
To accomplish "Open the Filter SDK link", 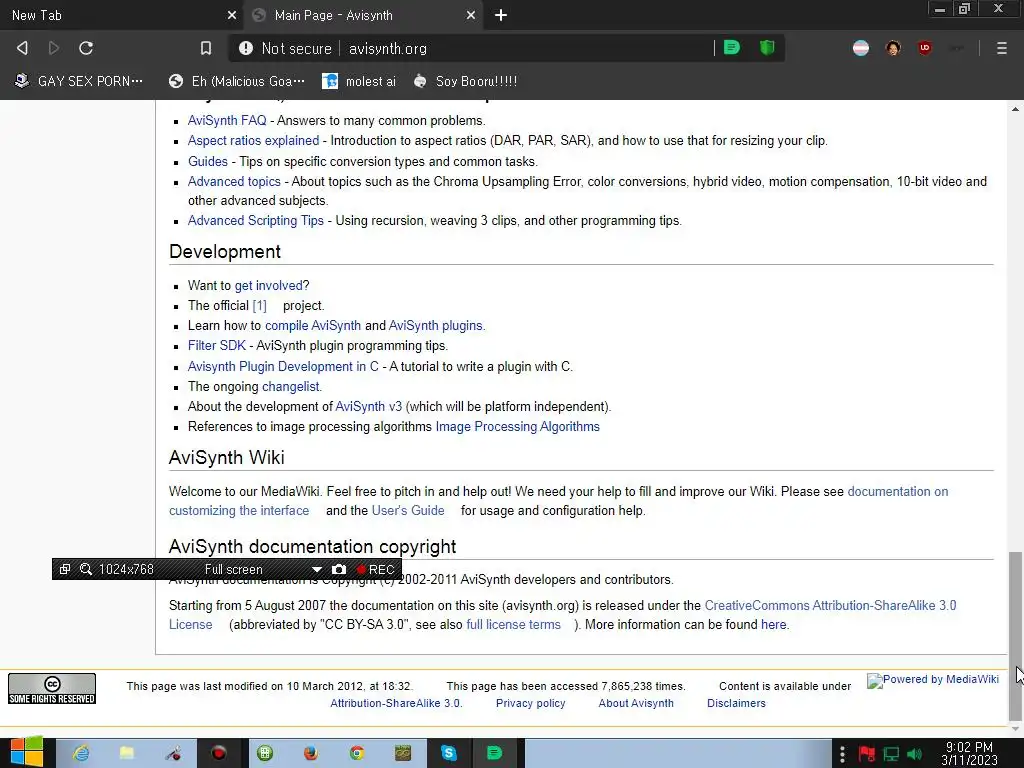I will point(217,345).
